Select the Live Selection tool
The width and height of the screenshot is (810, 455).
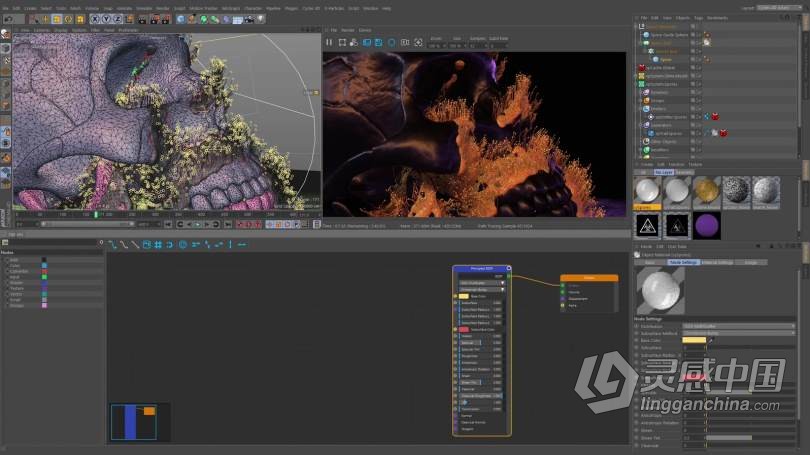coord(34,19)
